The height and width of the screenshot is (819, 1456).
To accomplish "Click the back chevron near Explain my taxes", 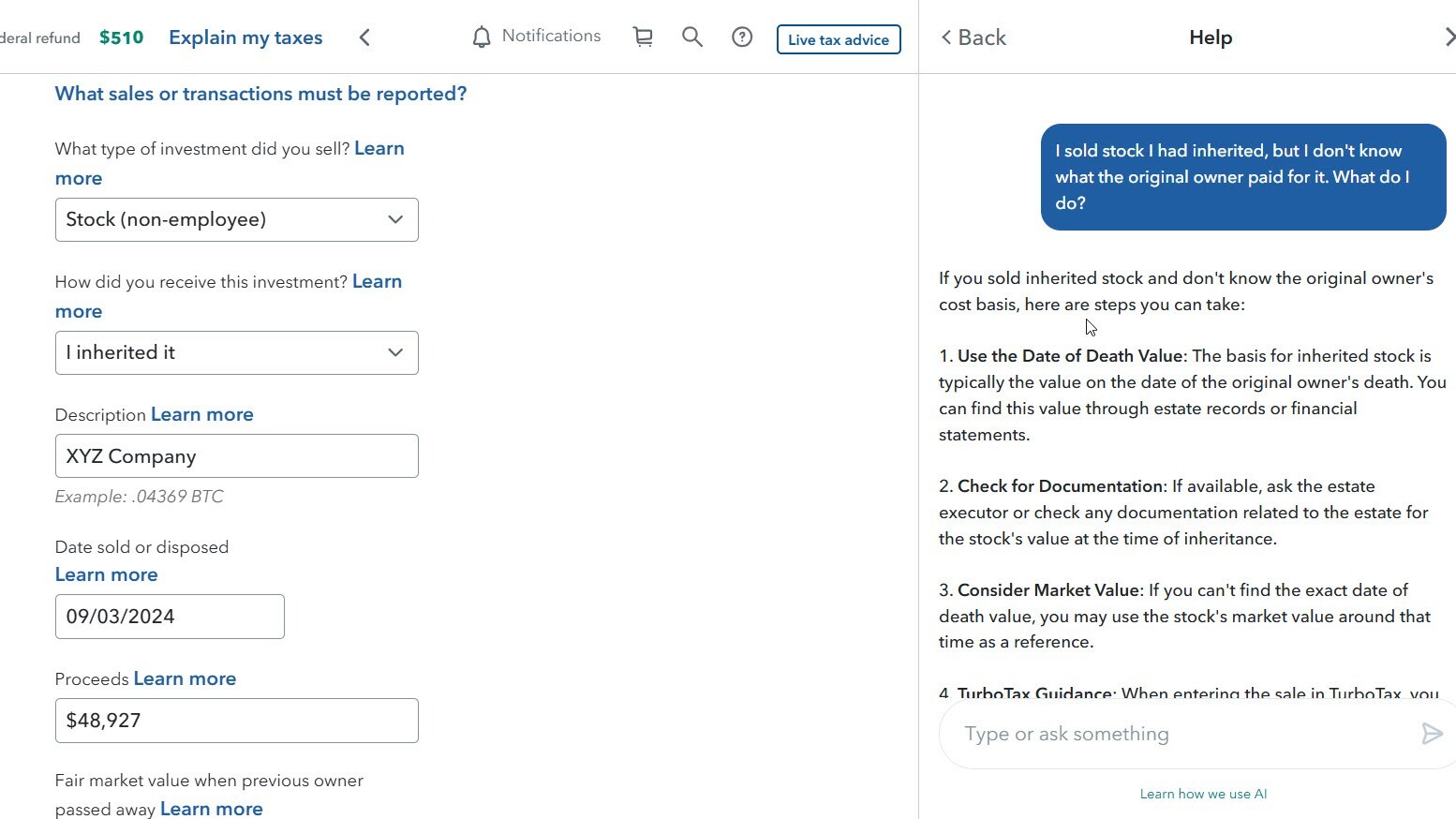I will click(x=364, y=37).
